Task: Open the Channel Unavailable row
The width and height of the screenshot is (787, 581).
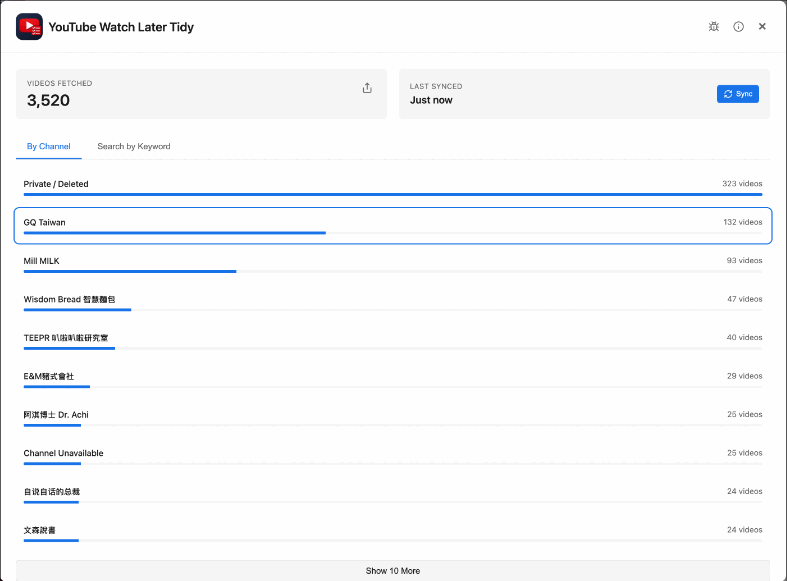Action: coord(393,457)
